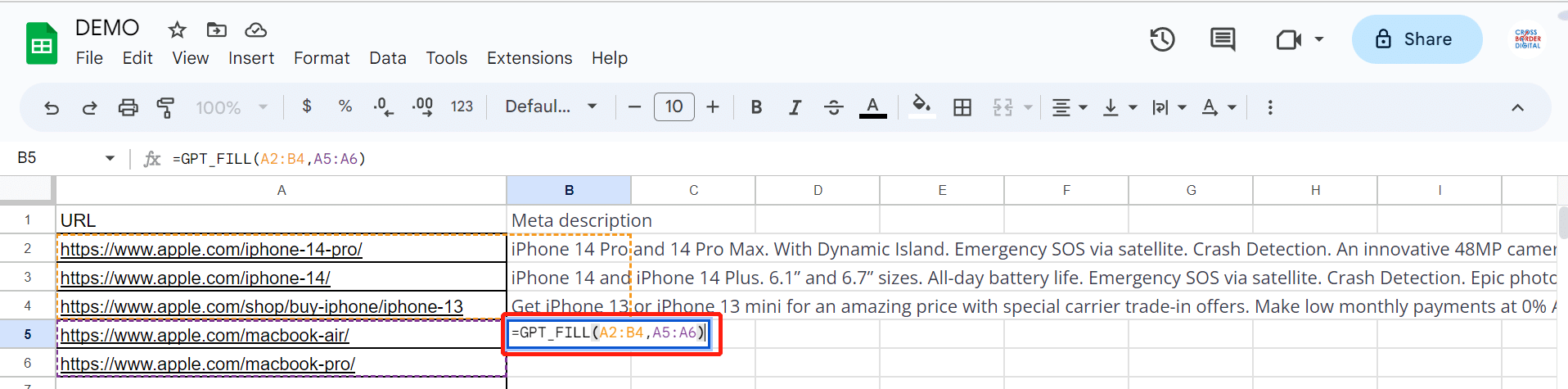
Task: Expand the horizontal align dropdown
Action: [x=1069, y=107]
